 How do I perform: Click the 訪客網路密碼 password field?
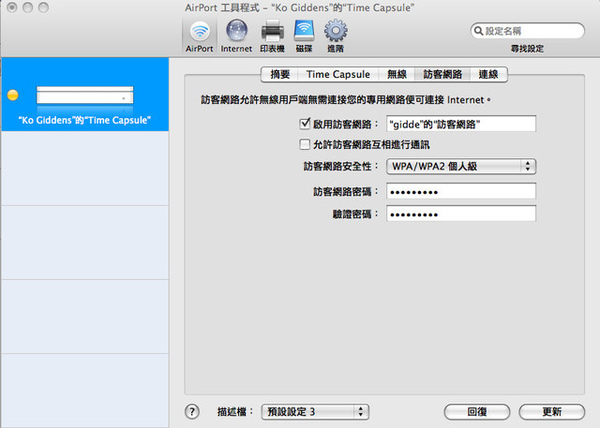[x=461, y=191]
